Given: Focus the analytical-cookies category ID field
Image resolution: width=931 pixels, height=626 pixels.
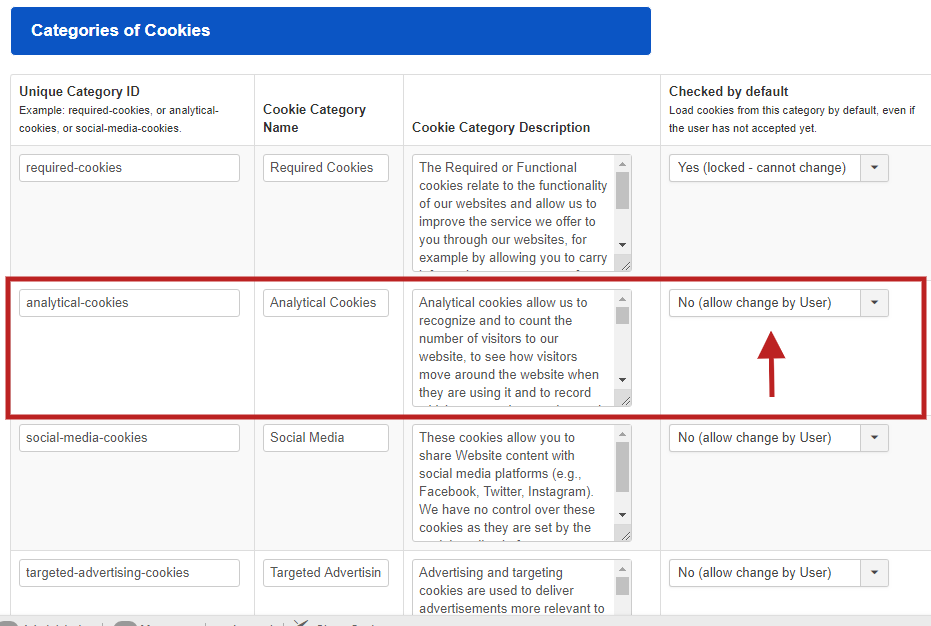Looking at the screenshot, I should [x=129, y=303].
